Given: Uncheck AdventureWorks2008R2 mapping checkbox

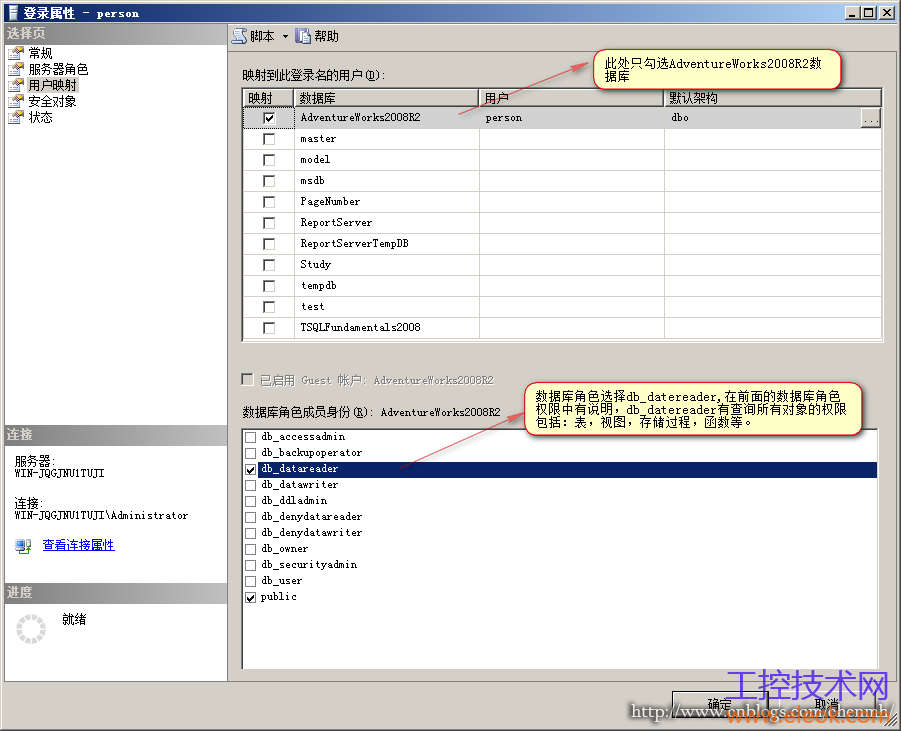Looking at the screenshot, I should (x=269, y=118).
